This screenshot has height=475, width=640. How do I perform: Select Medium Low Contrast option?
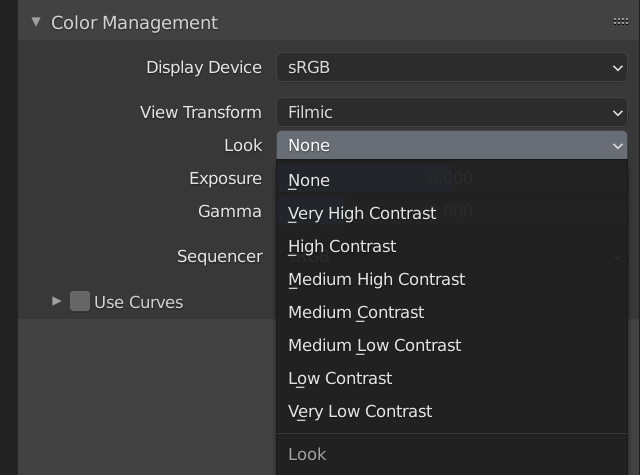coord(374,345)
